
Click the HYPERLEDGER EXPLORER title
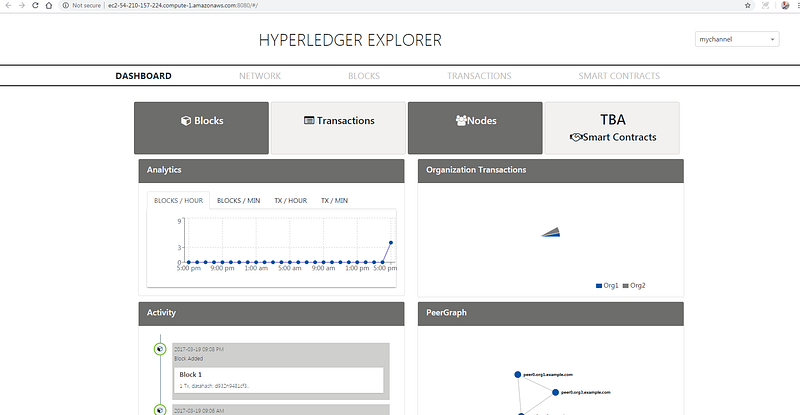tap(350, 40)
